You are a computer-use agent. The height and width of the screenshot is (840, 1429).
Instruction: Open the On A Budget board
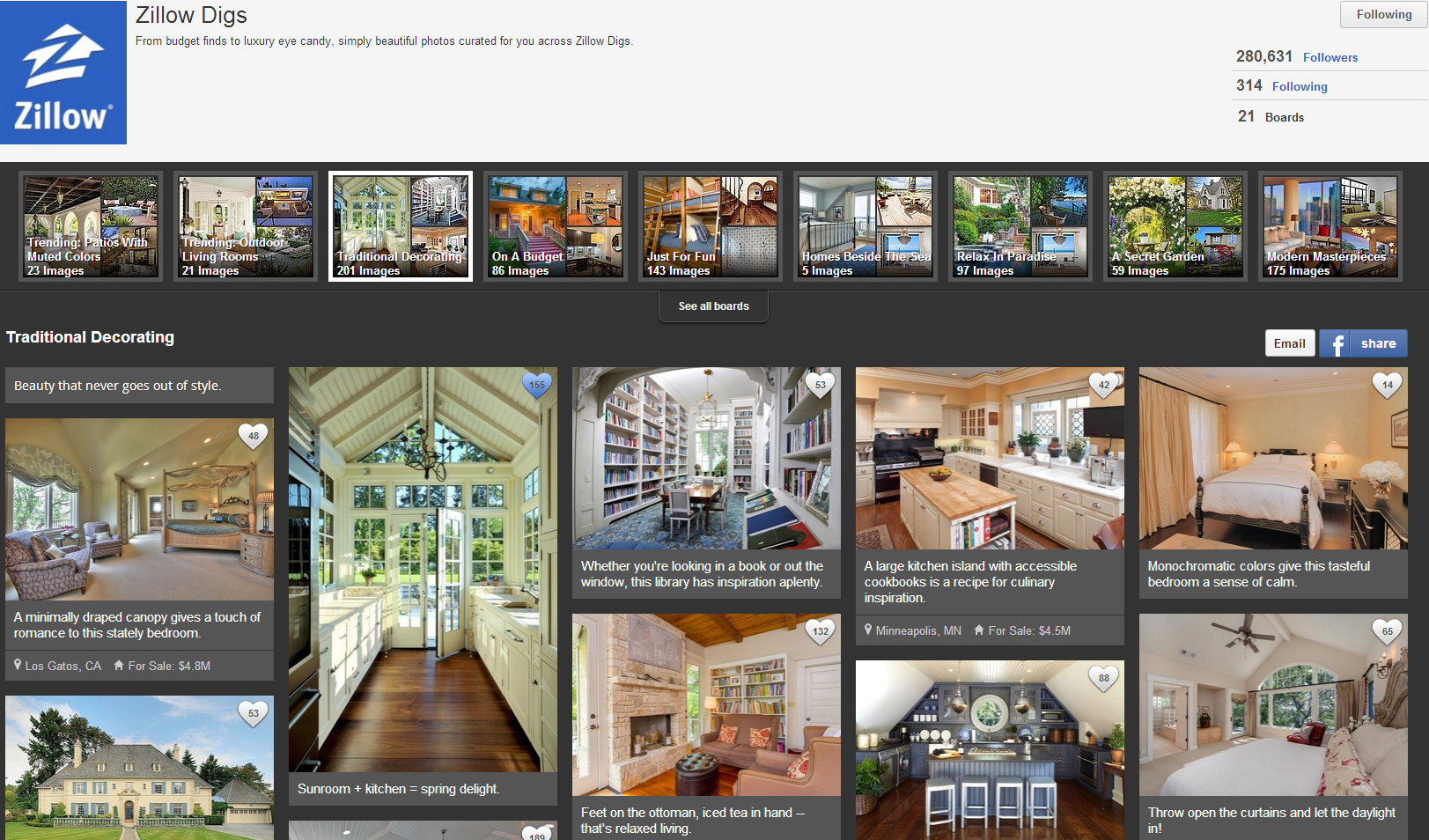click(556, 226)
